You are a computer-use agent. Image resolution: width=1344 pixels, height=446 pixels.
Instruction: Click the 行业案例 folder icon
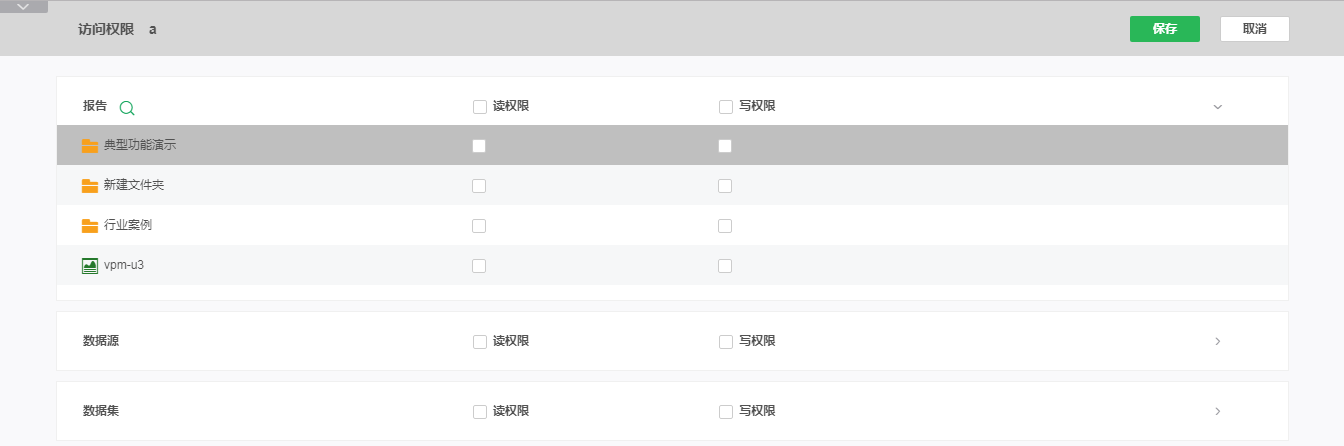click(90, 226)
